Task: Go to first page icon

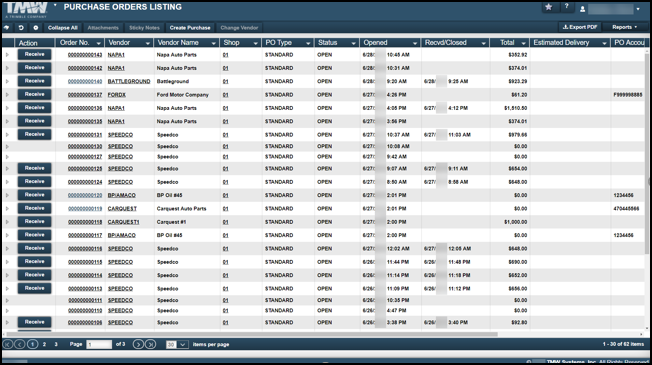Action: [7, 344]
